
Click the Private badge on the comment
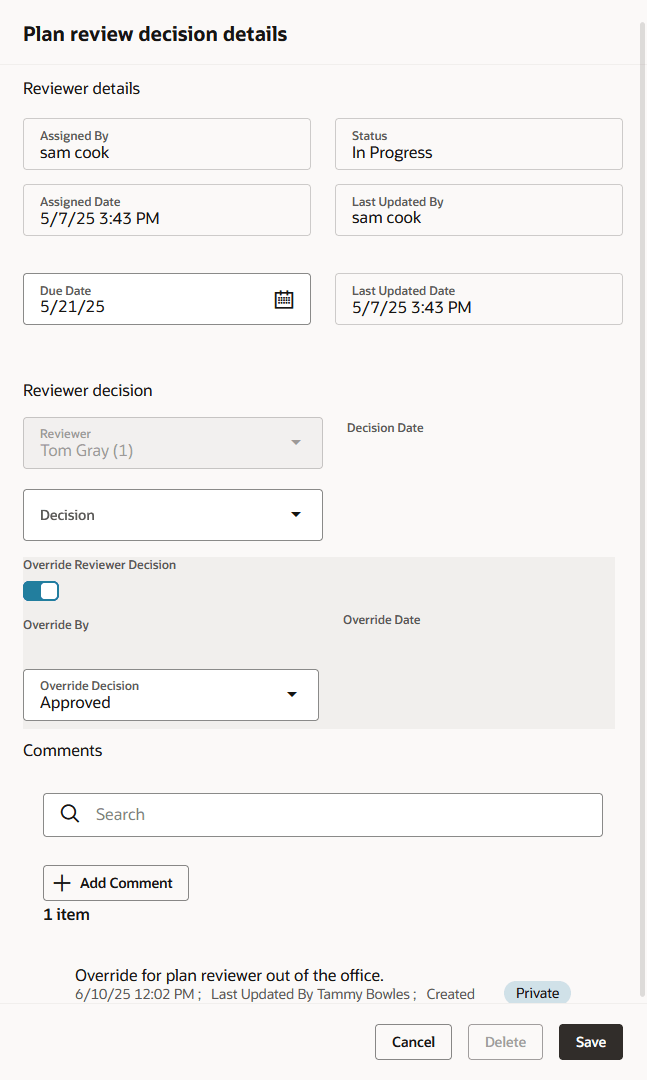(x=537, y=993)
